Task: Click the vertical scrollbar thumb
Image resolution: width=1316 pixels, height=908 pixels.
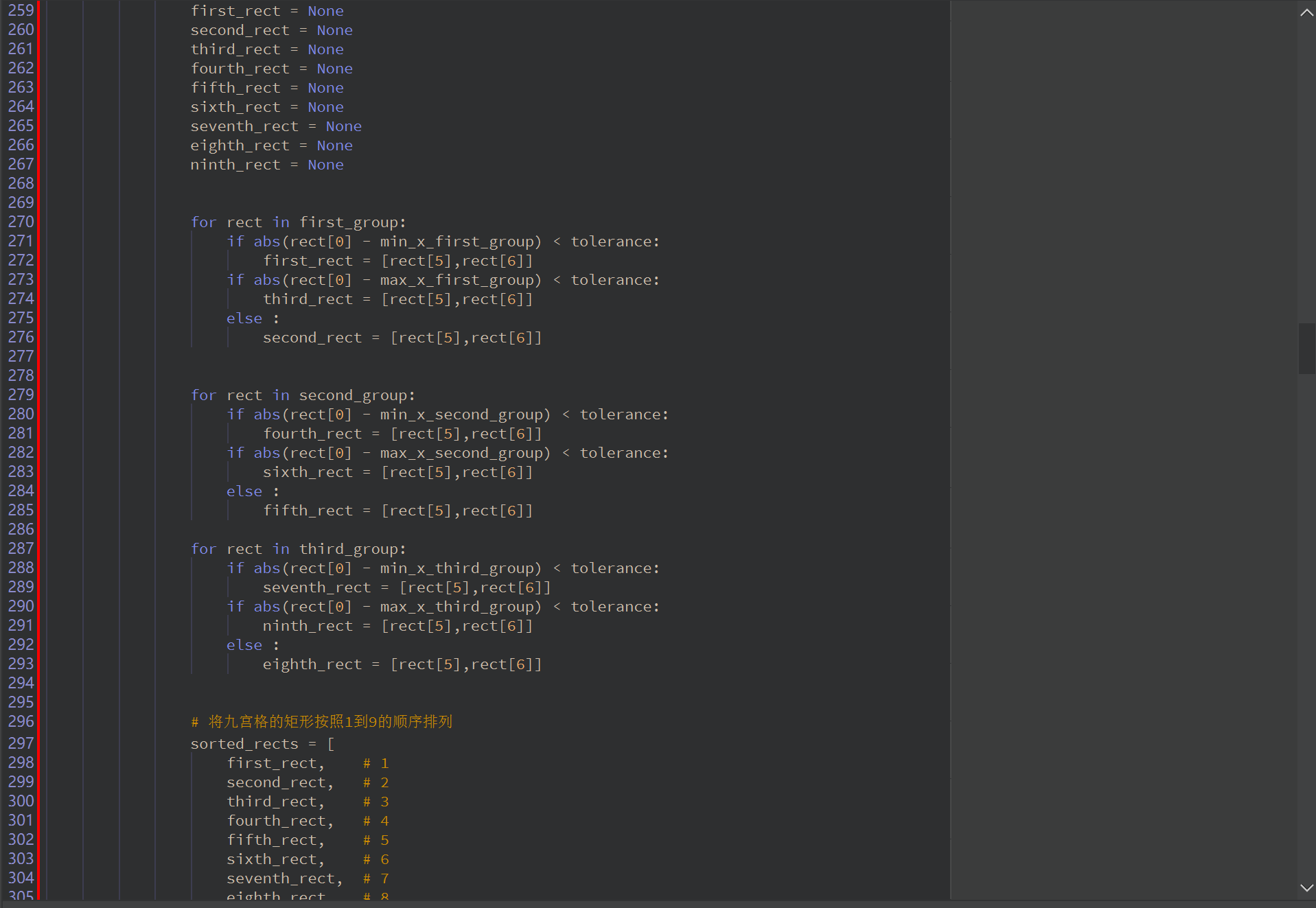Action: tap(1306, 349)
